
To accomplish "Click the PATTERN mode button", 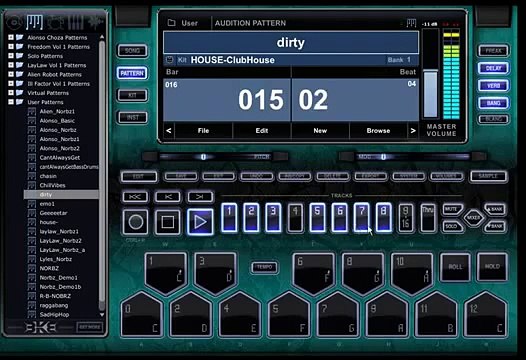I will [x=132, y=73].
